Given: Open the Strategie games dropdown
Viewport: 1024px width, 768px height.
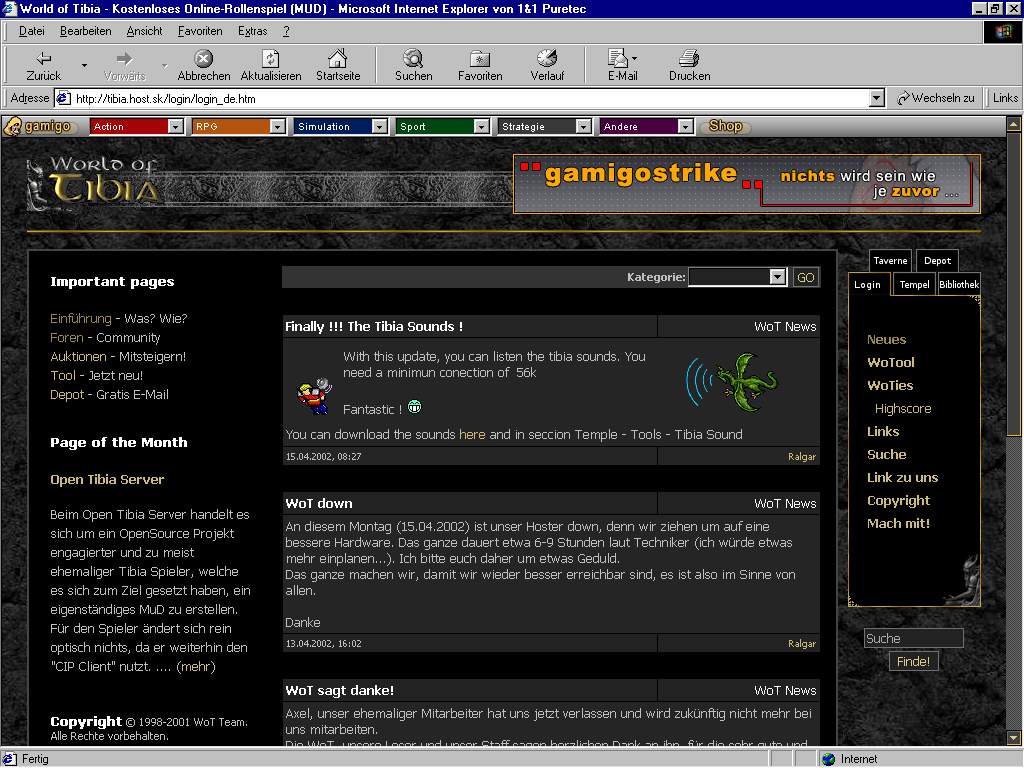Looking at the screenshot, I should coord(583,127).
